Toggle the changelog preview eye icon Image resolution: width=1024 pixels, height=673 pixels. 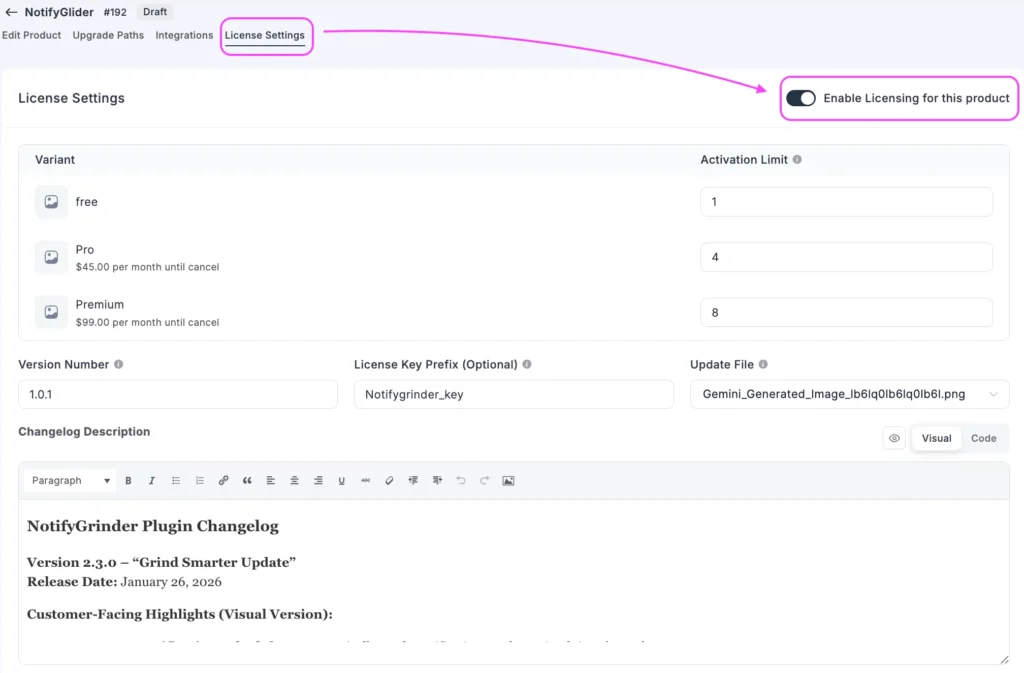[893, 438]
